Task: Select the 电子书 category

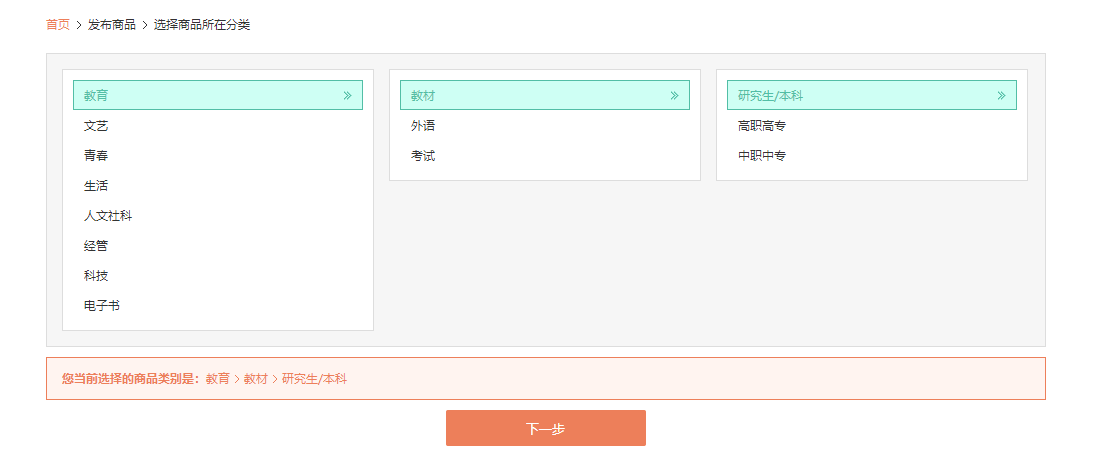Action: (x=102, y=306)
